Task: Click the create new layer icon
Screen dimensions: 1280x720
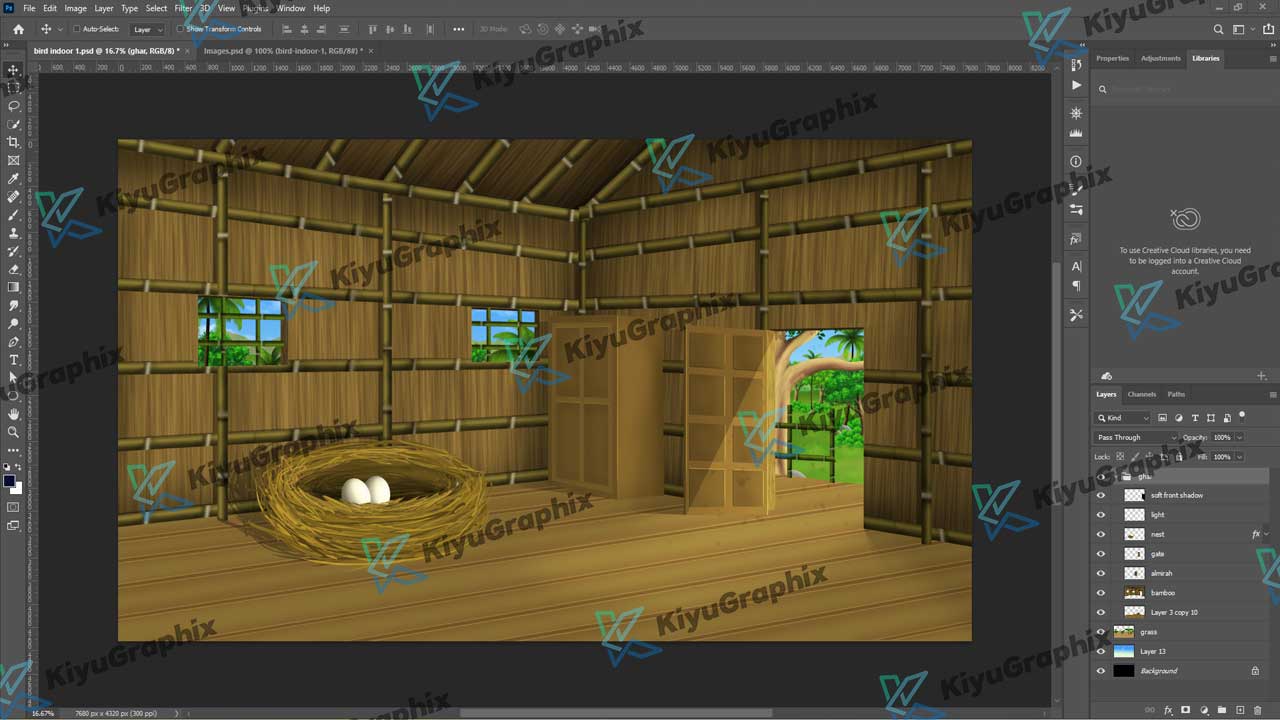Action: click(x=1239, y=710)
